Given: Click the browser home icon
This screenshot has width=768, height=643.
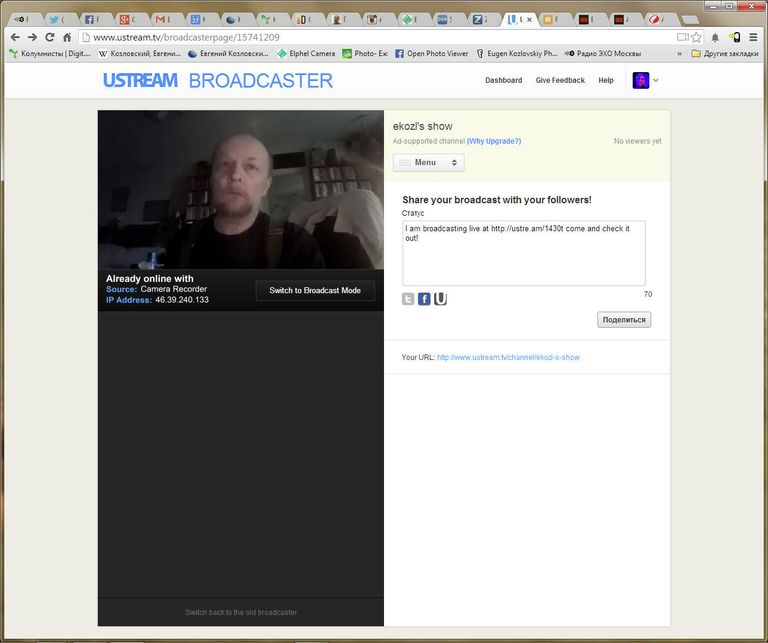Looking at the screenshot, I should pos(67,37).
